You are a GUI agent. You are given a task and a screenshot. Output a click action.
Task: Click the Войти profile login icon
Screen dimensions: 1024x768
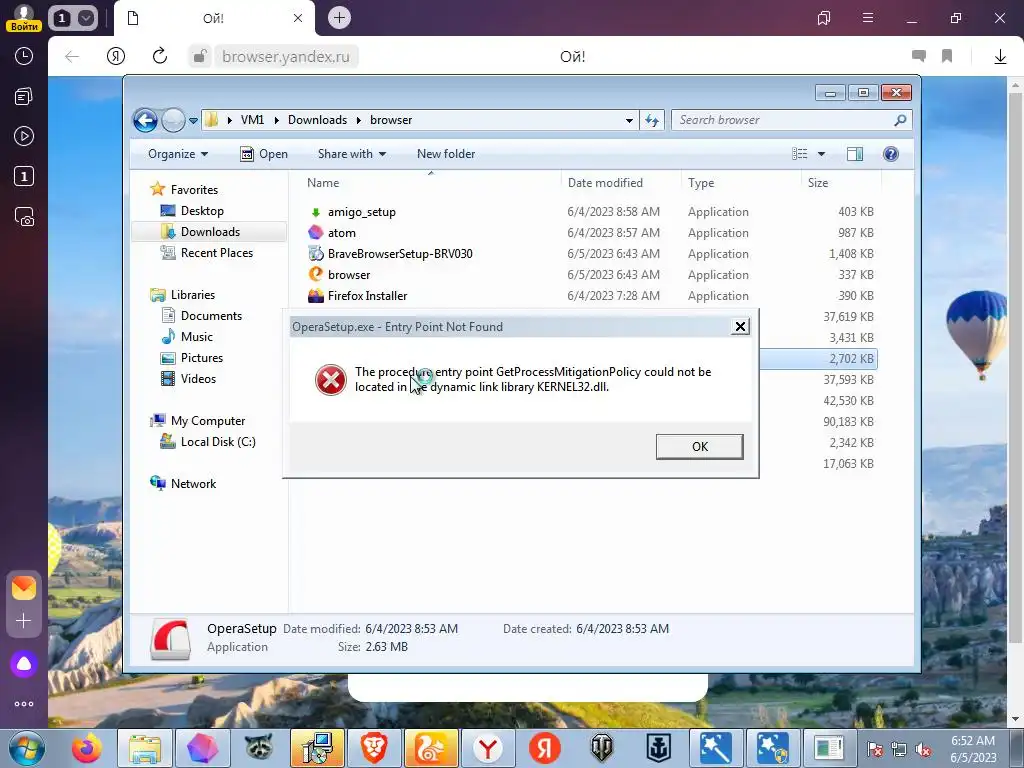(24, 18)
